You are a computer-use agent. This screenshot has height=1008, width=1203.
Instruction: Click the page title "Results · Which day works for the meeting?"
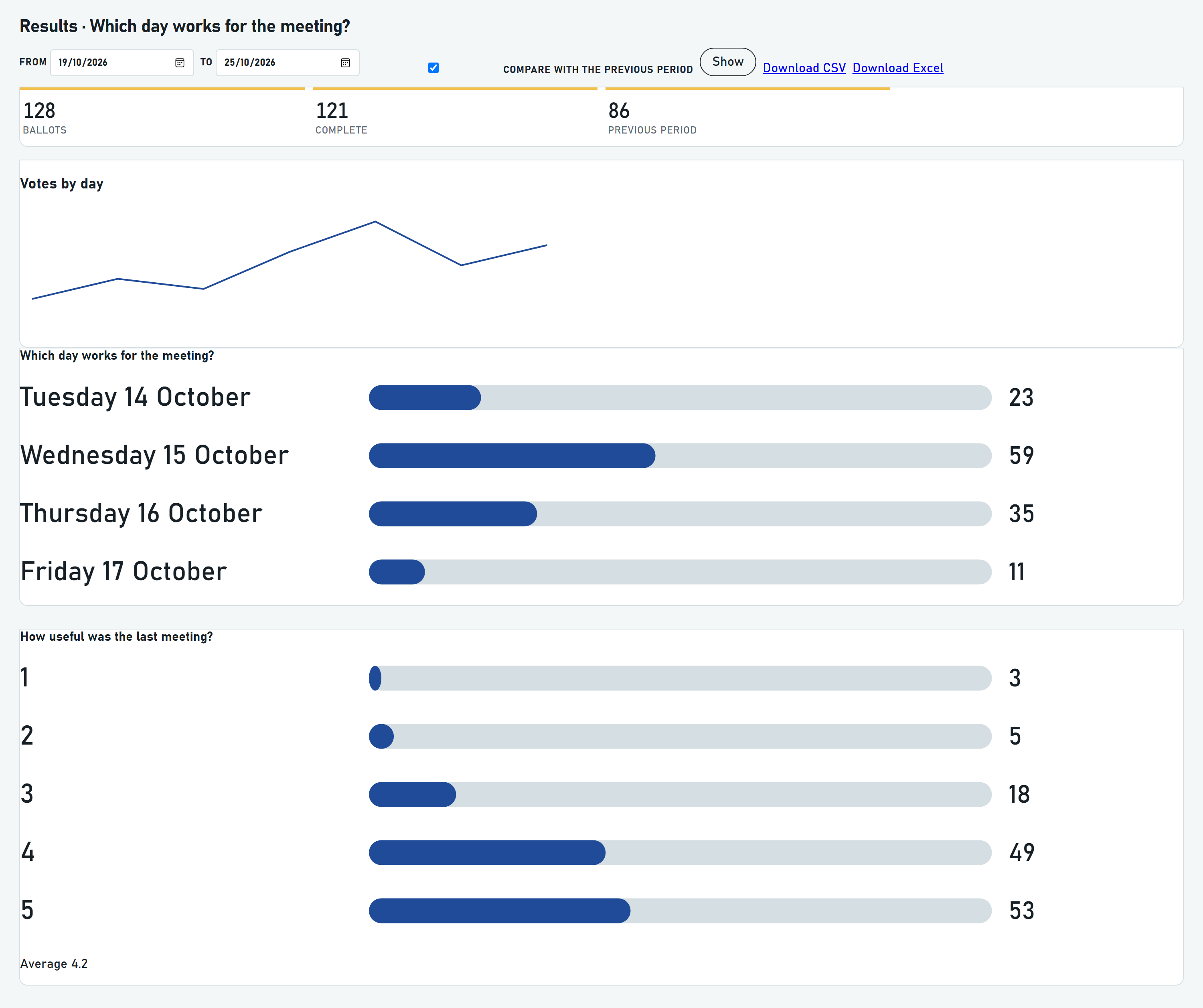click(x=184, y=26)
